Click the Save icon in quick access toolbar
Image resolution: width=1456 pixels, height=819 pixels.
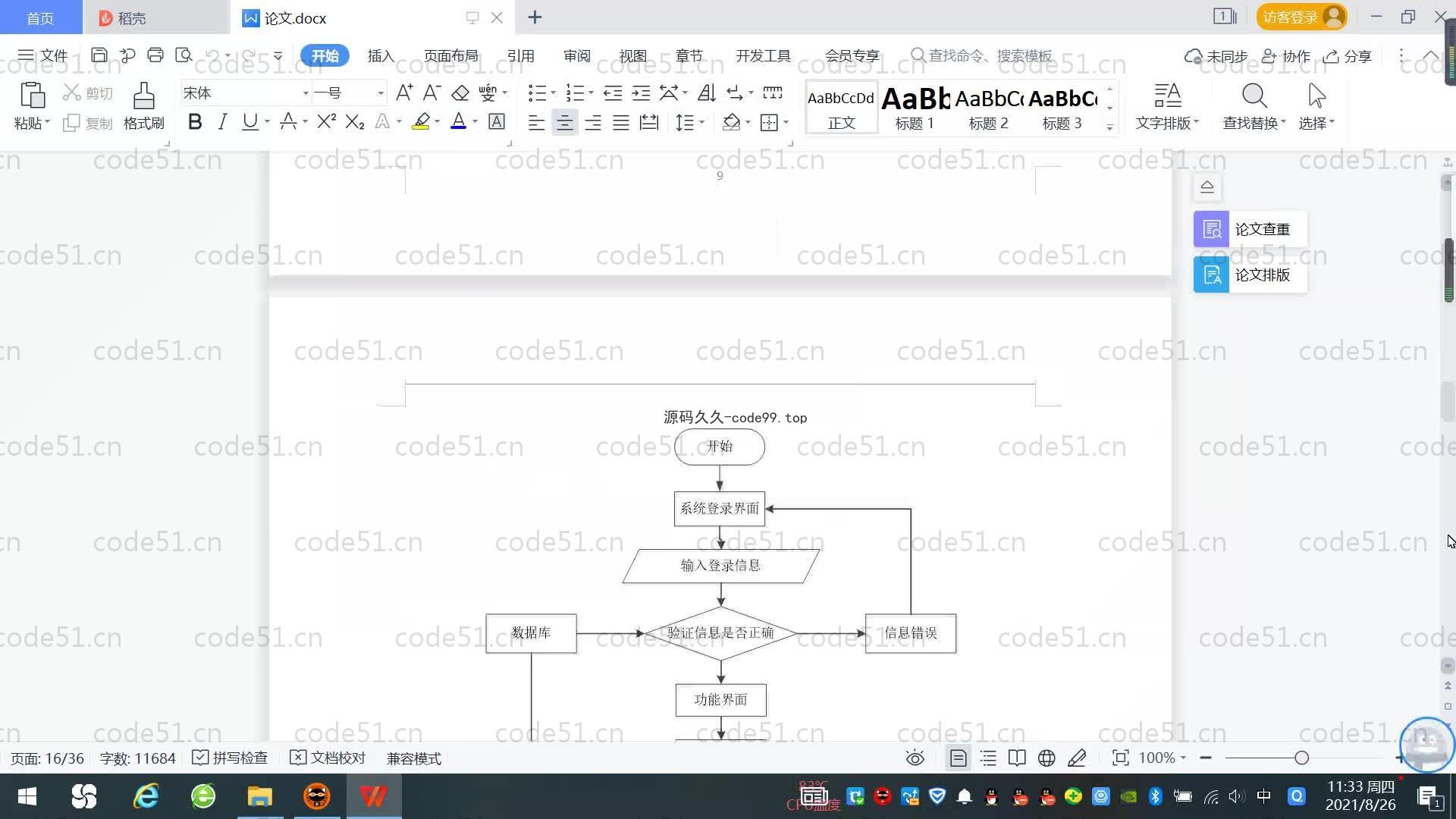[x=99, y=55]
